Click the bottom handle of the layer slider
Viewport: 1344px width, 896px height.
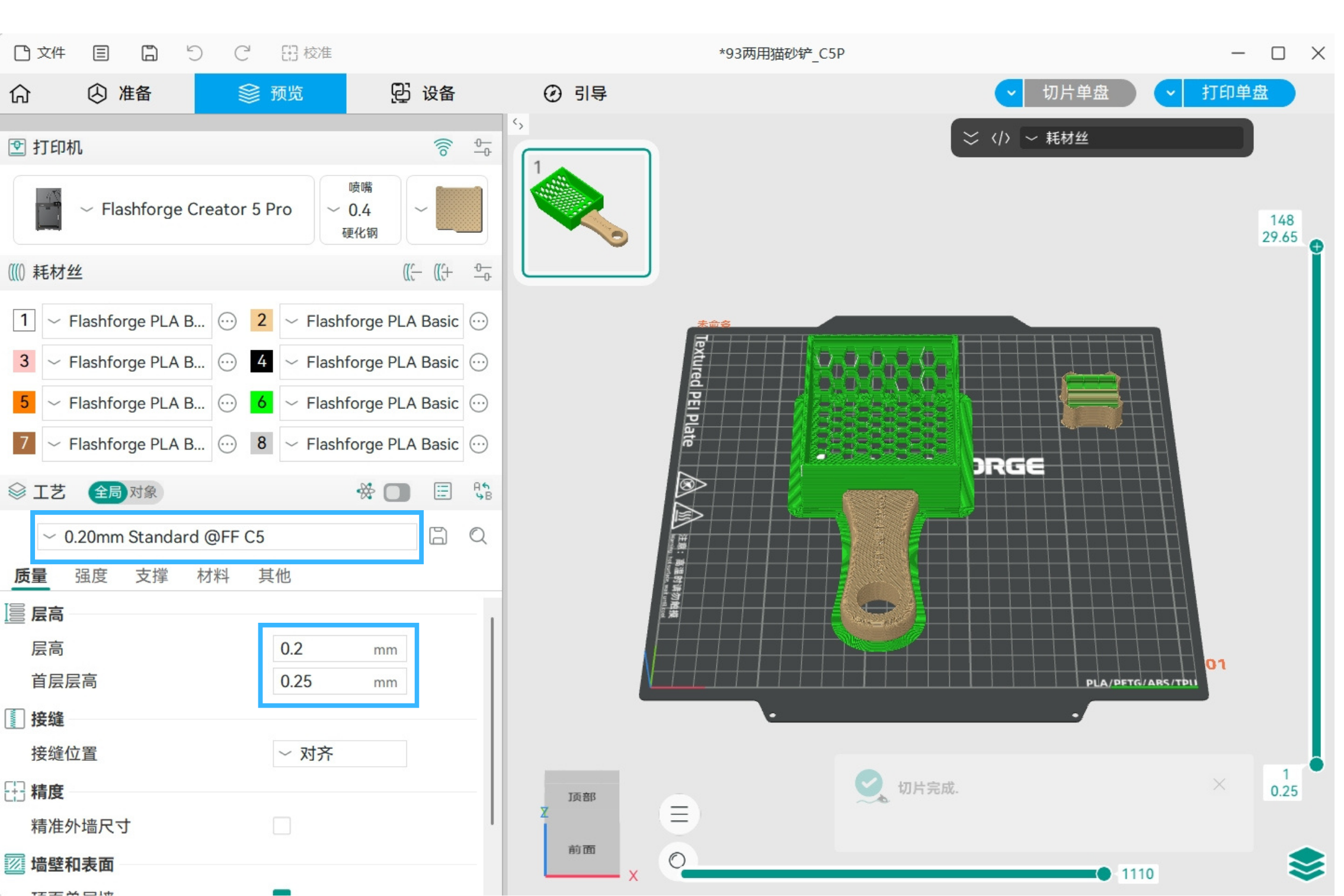pyautogui.click(x=1317, y=765)
